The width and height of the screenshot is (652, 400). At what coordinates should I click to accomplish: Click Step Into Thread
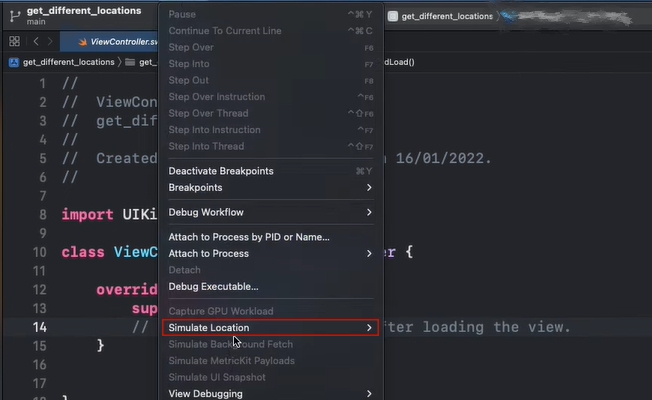(x=270, y=146)
